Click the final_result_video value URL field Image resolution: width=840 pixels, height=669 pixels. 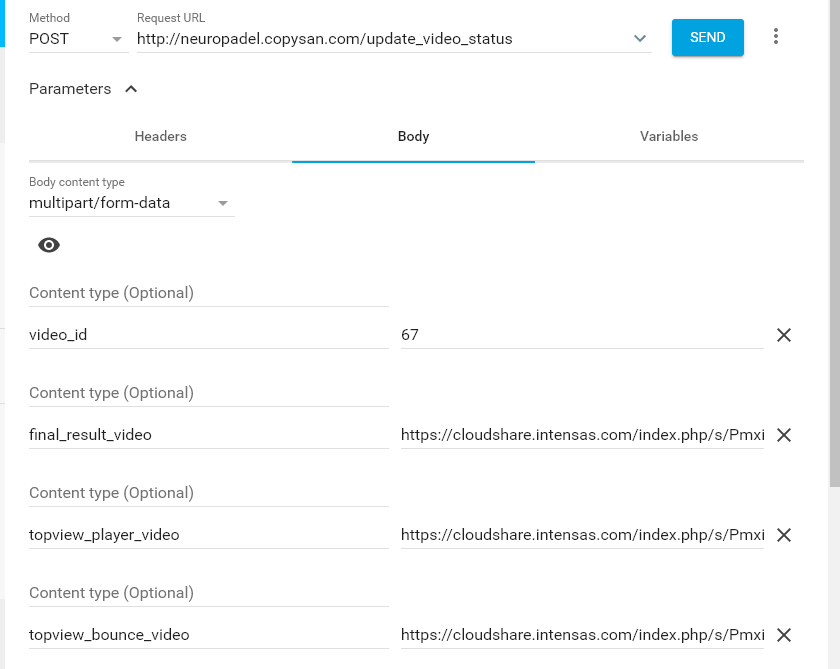point(582,435)
